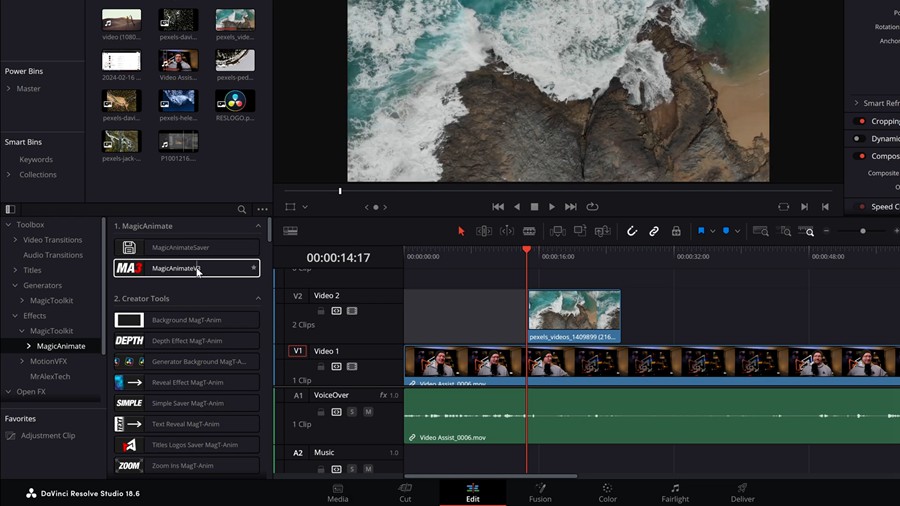The width and height of the screenshot is (900, 506).
Task: Click Adjustment Clip in Favorites
Action: [48, 436]
